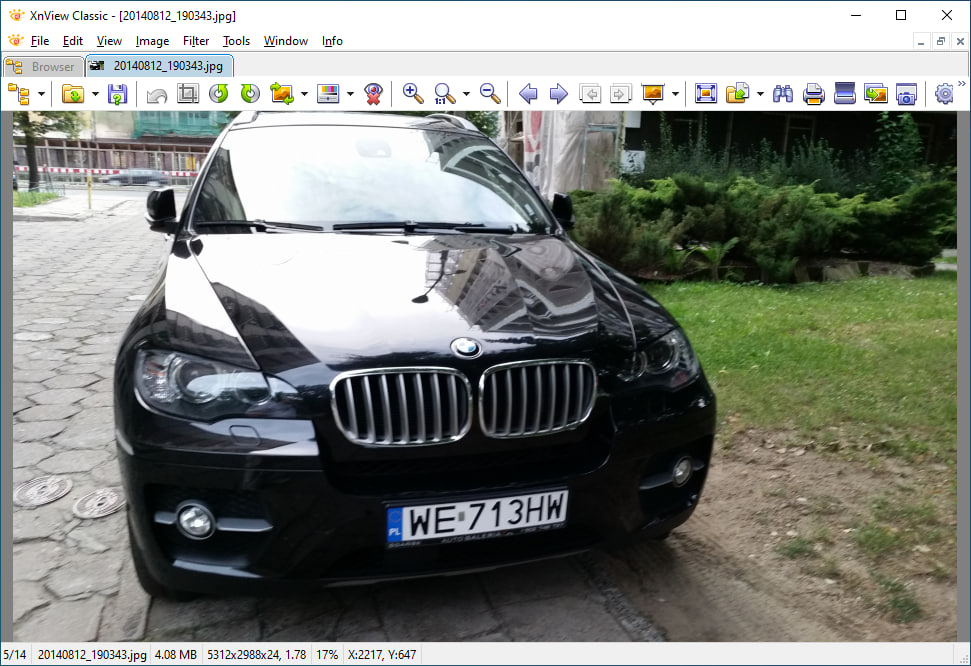The height and width of the screenshot is (666, 971).
Task: Open the Browser tree toolbar icon
Action: pyautogui.click(x=19, y=94)
